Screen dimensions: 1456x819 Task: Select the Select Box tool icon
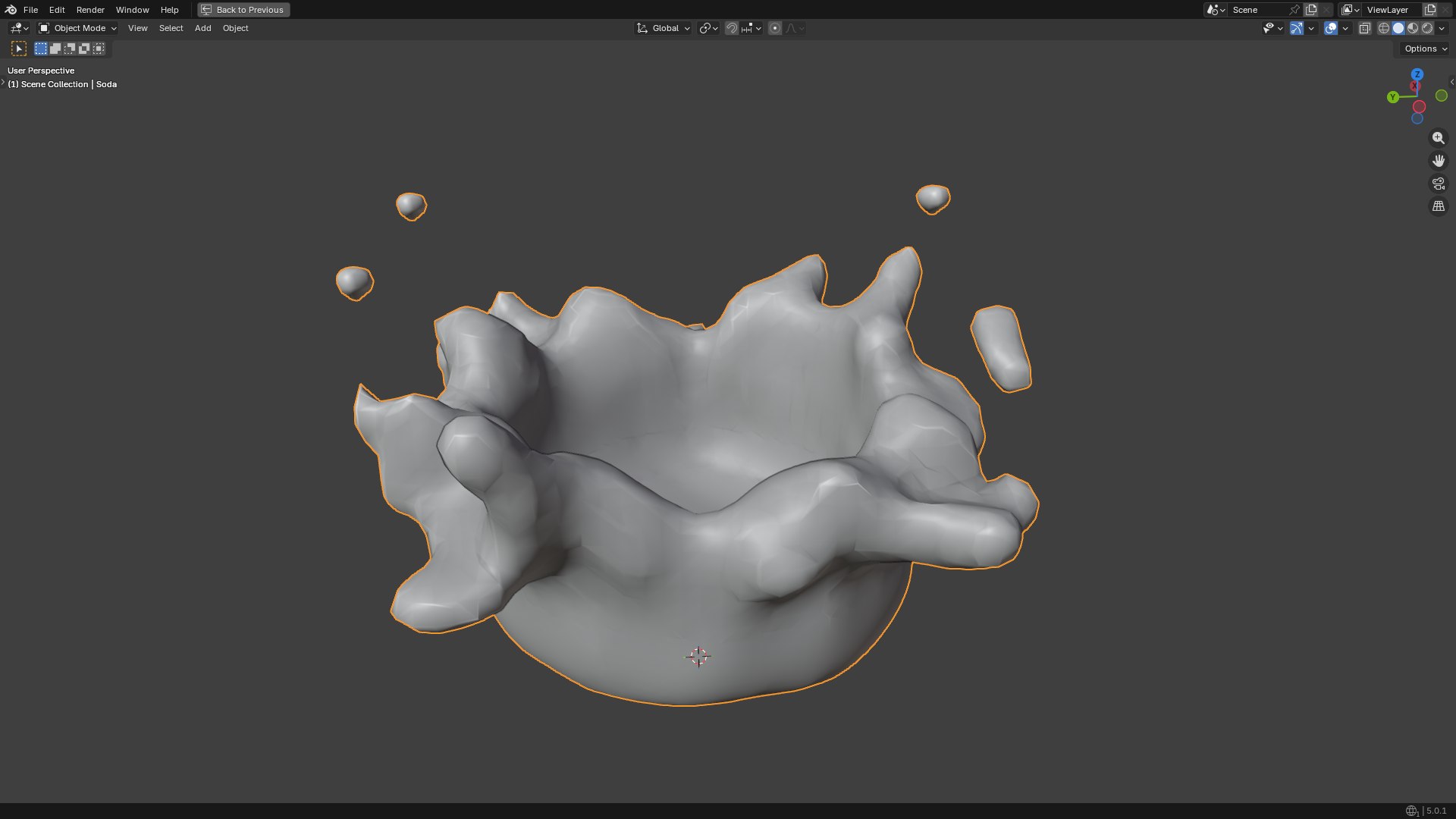[x=19, y=49]
